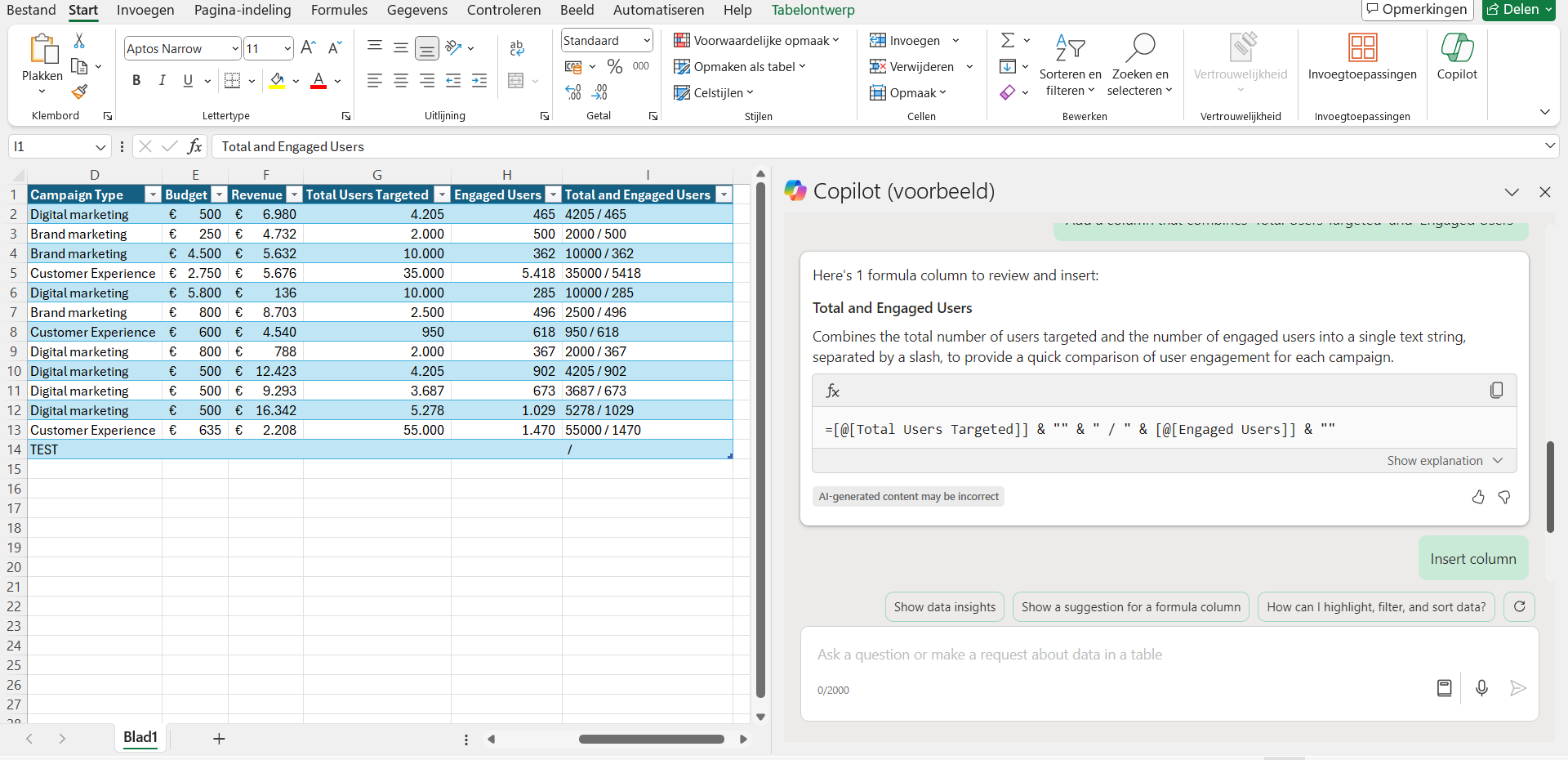Screen dimensions: 1568x760
Task: Click the AutoSum sigma icon
Action: point(1008,40)
